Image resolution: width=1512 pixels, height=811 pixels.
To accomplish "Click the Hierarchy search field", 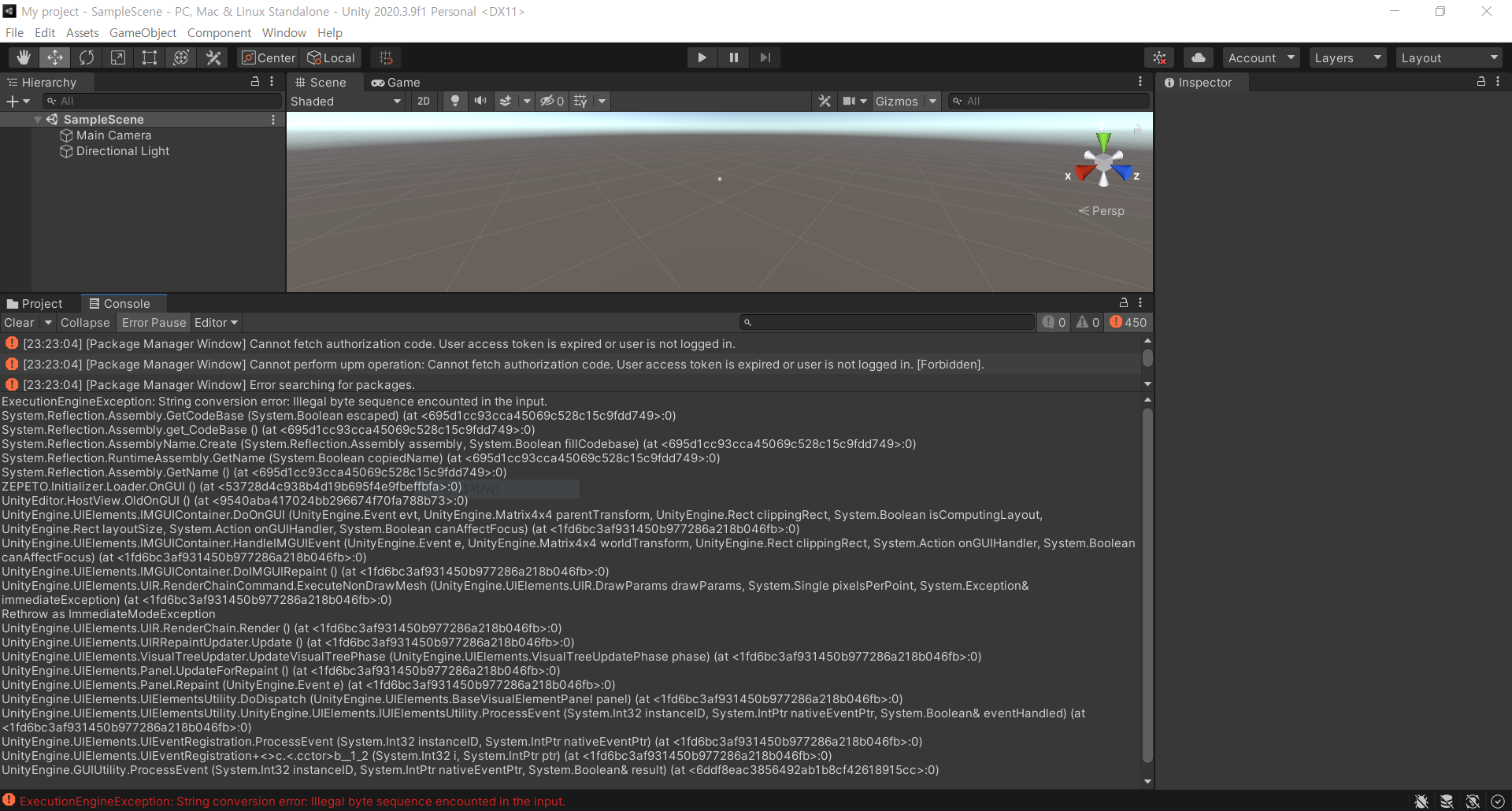I will (162, 101).
